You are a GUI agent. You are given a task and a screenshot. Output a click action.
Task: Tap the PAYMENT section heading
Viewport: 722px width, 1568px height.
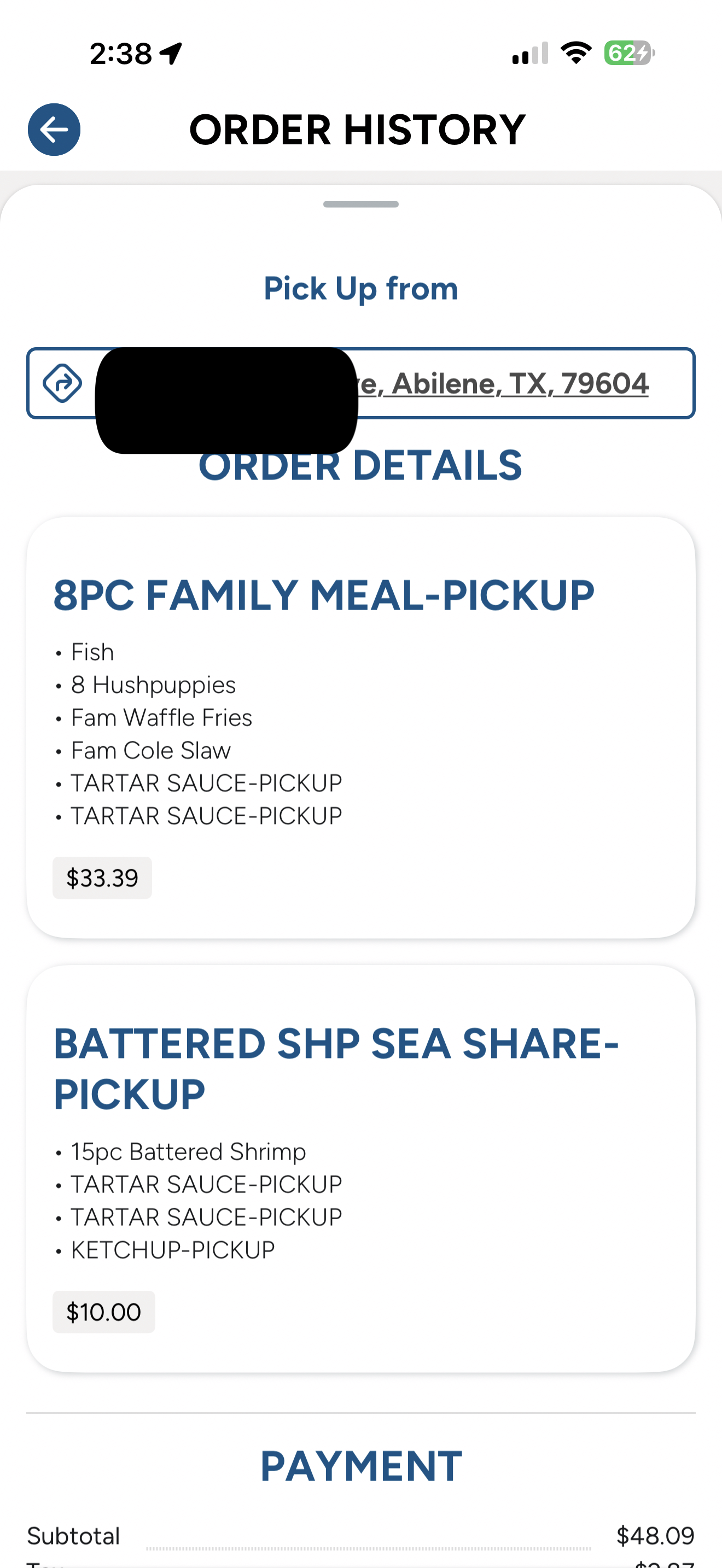pyautogui.click(x=361, y=1466)
